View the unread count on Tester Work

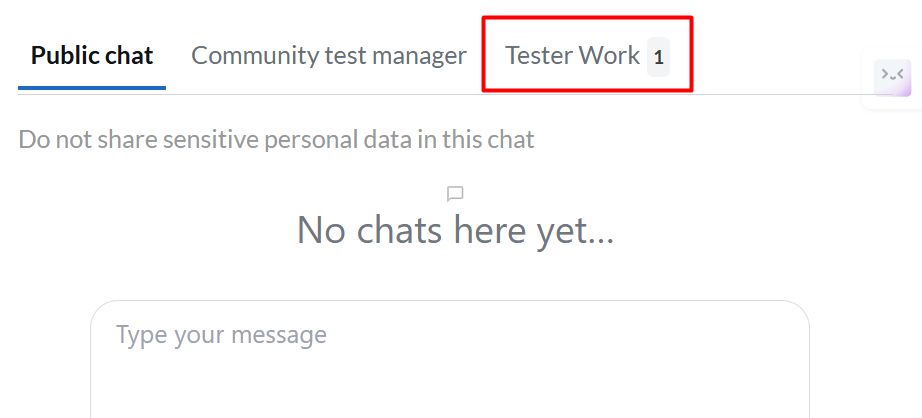[x=659, y=57]
